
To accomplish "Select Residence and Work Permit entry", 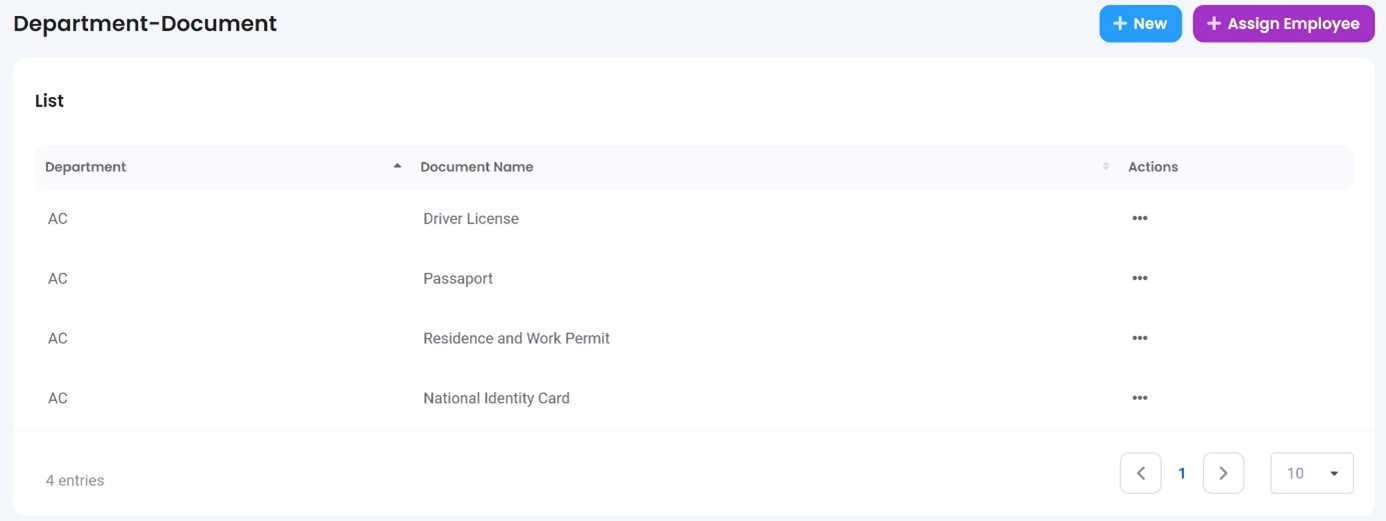I will pyautogui.click(x=516, y=338).
